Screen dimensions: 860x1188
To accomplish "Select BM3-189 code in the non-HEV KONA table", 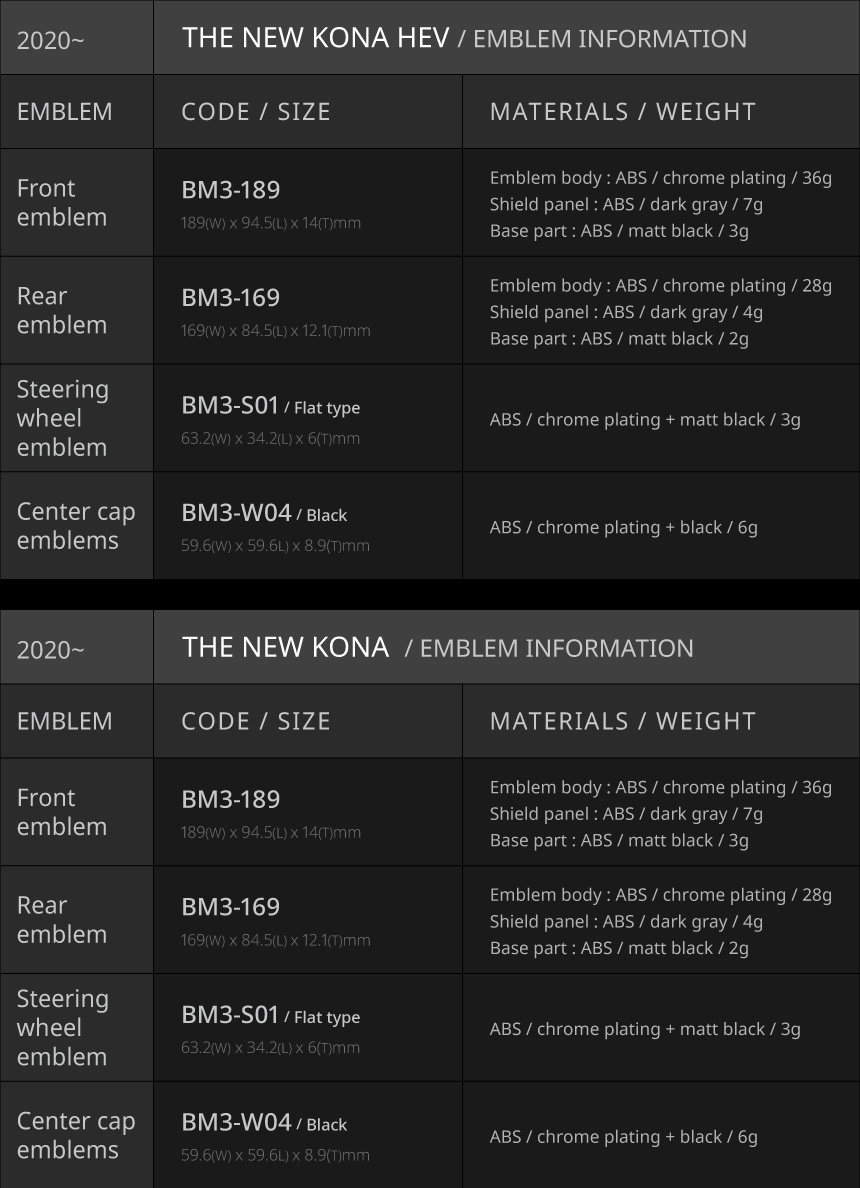I will (230, 800).
